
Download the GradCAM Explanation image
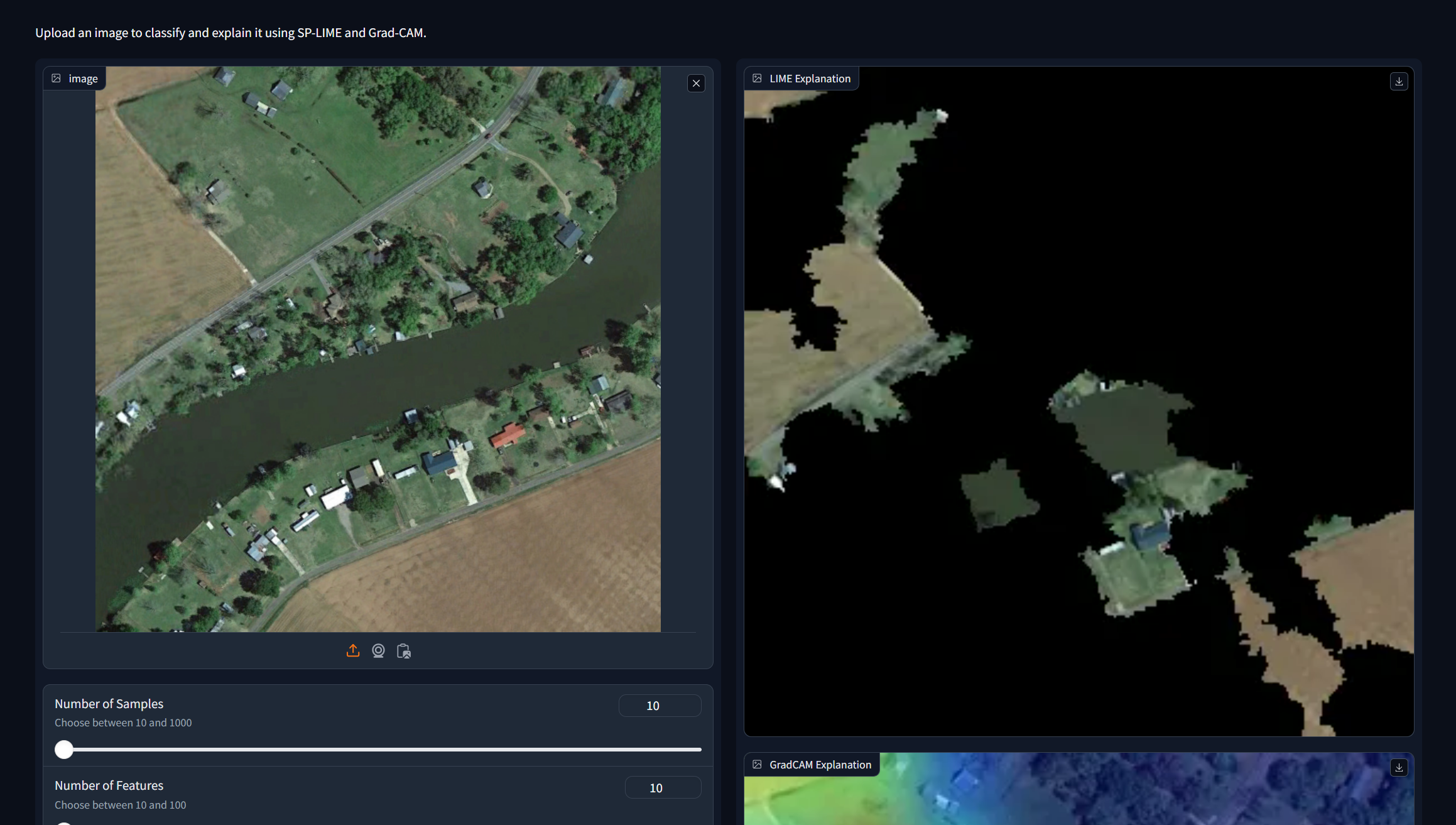[1399, 768]
